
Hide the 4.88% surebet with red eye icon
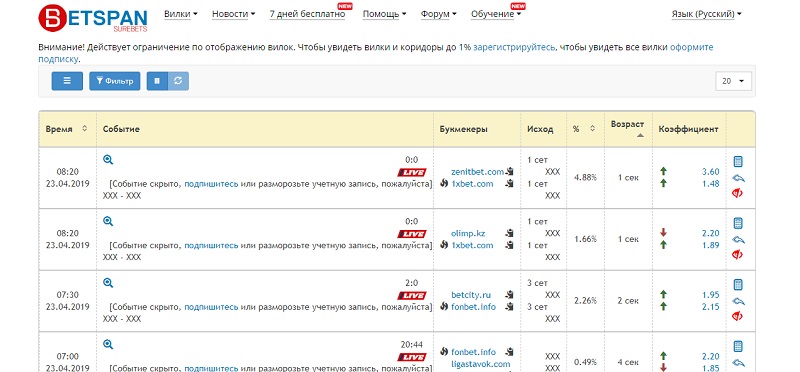tap(738, 193)
